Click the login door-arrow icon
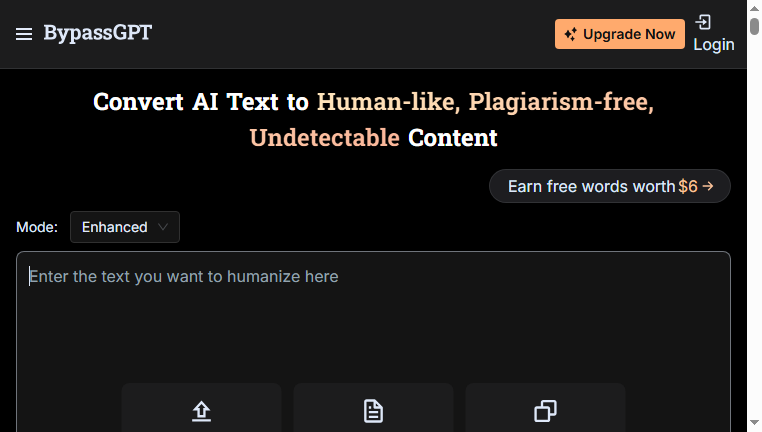Image resolution: width=762 pixels, height=432 pixels. point(703,22)
